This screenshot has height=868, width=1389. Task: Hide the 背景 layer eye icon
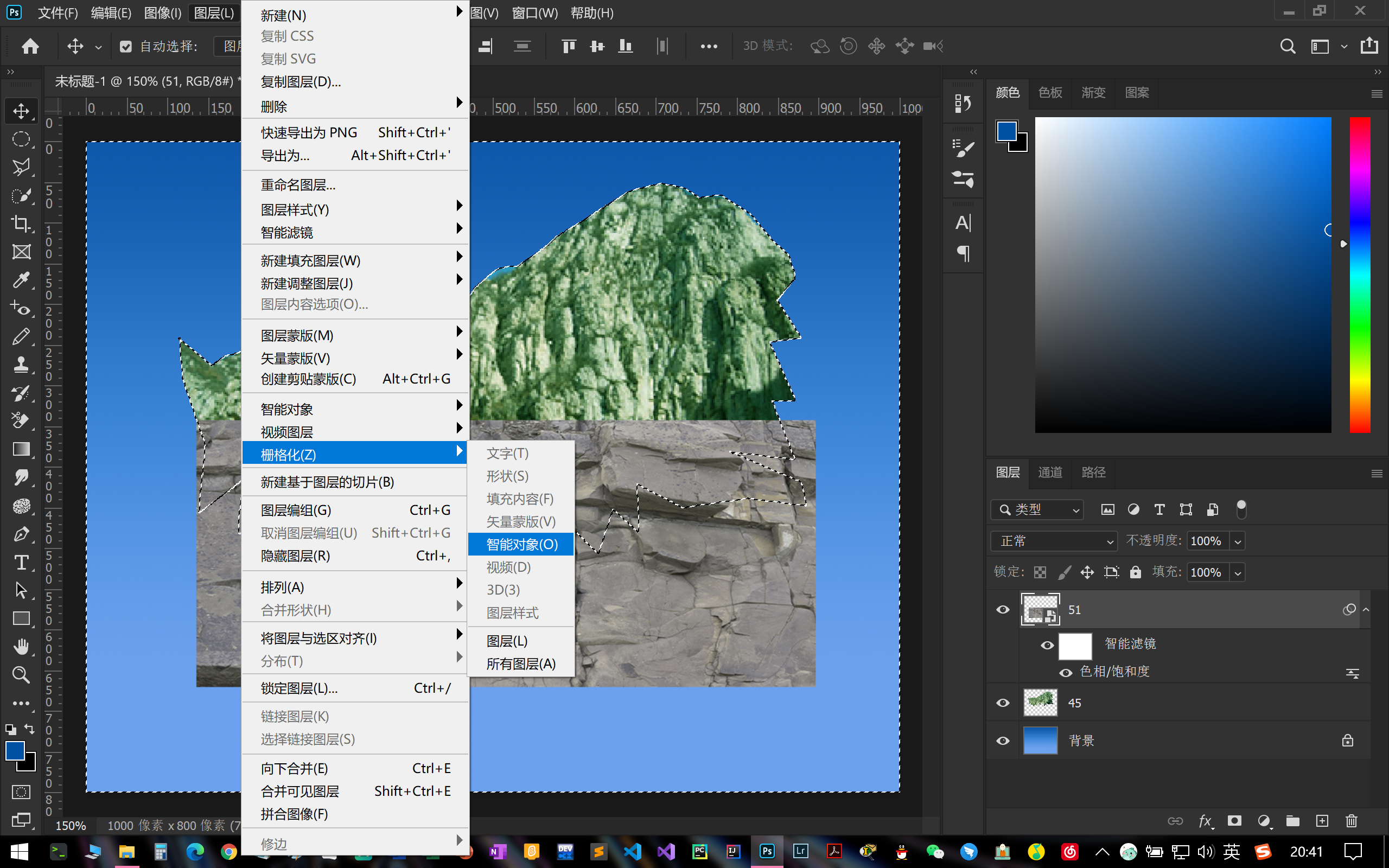[x=1003, y=741]
